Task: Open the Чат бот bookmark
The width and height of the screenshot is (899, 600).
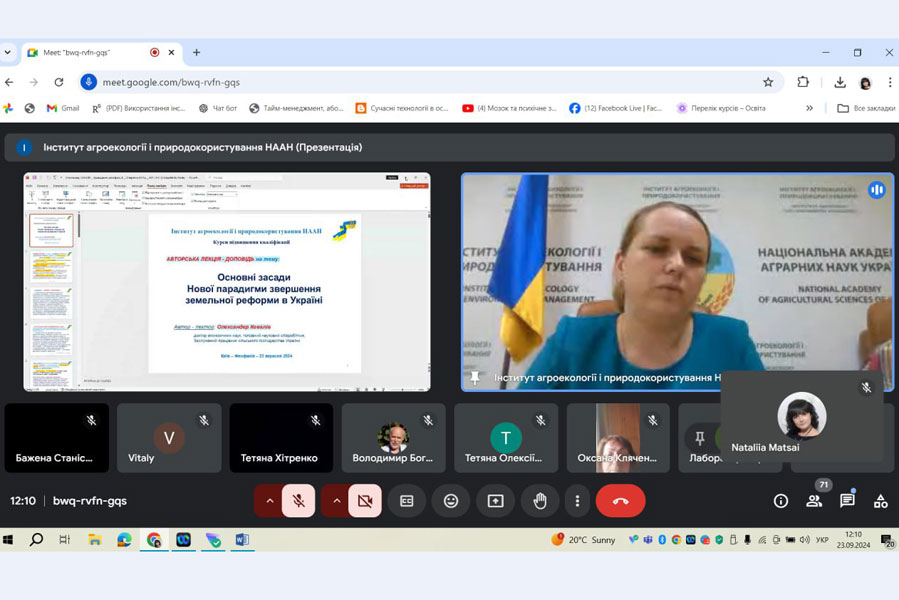Action: click(x=218, y=108)
